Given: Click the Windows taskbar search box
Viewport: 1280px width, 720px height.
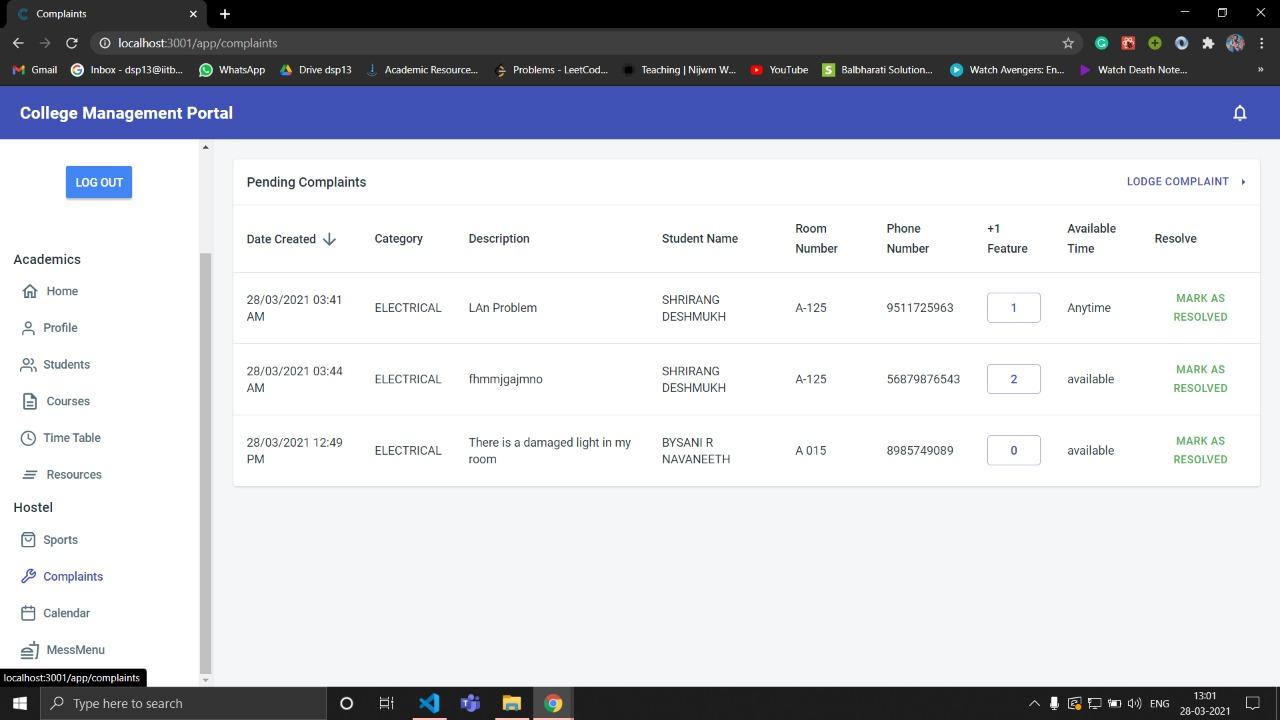Looking at the screenshot, I should (x=183, y=703).
